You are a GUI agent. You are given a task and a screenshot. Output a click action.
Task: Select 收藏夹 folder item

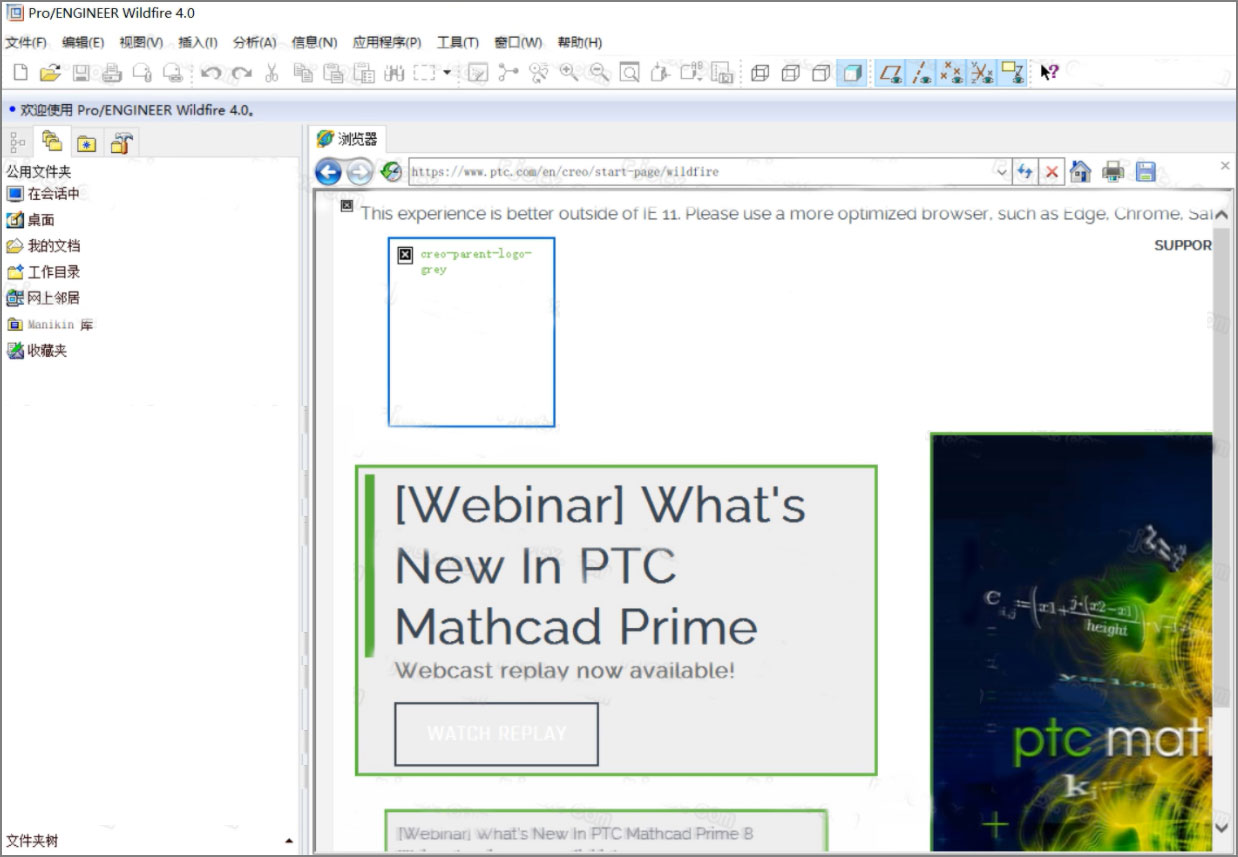pos(37,351)
